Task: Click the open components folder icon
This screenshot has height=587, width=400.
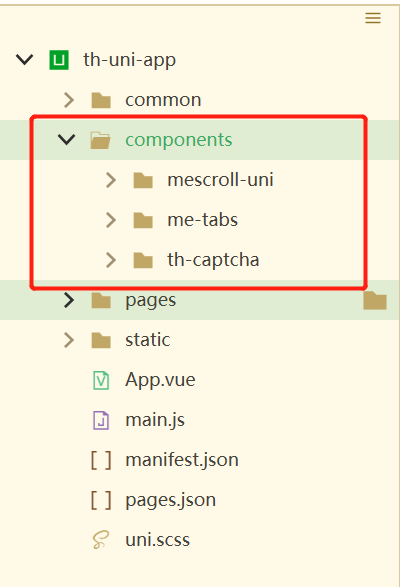Action: (x=100, y=140)
